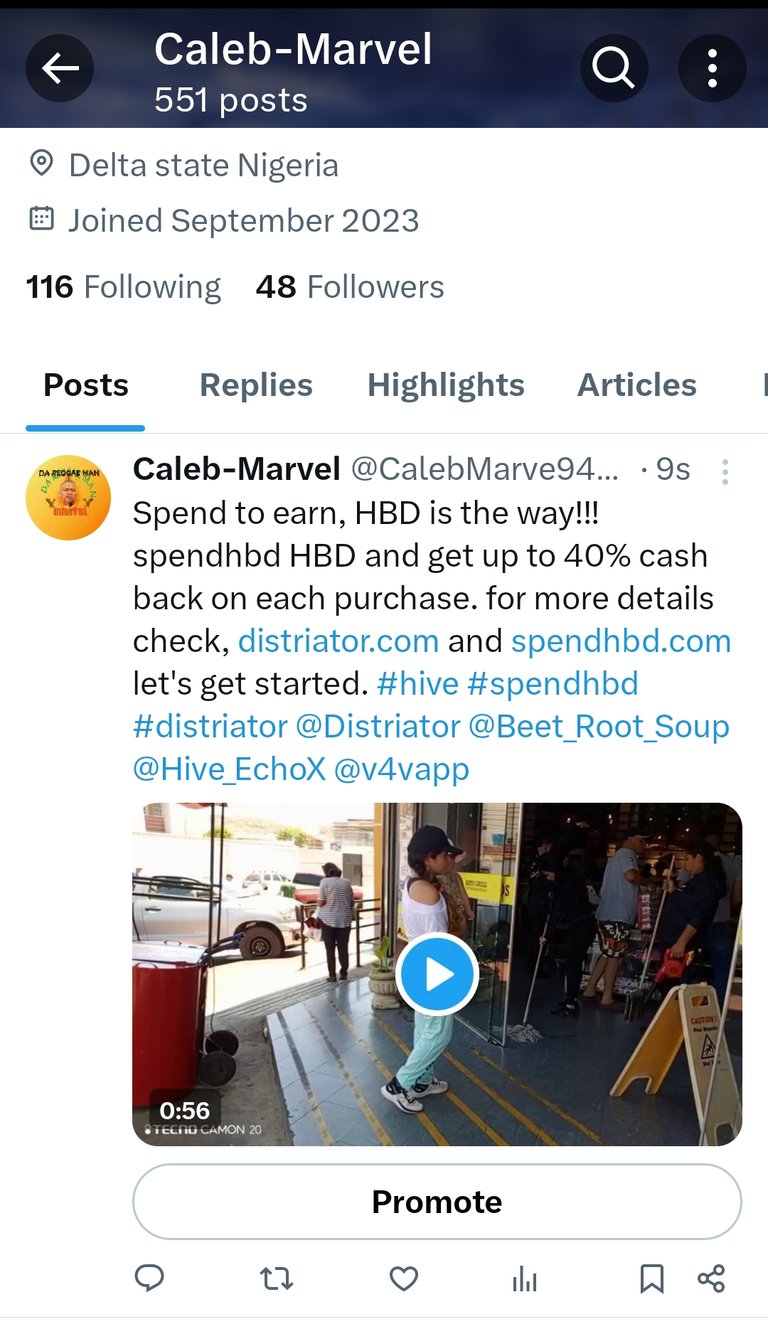
Task: Tap the Promote button
Action: (x=437, y=1201)
